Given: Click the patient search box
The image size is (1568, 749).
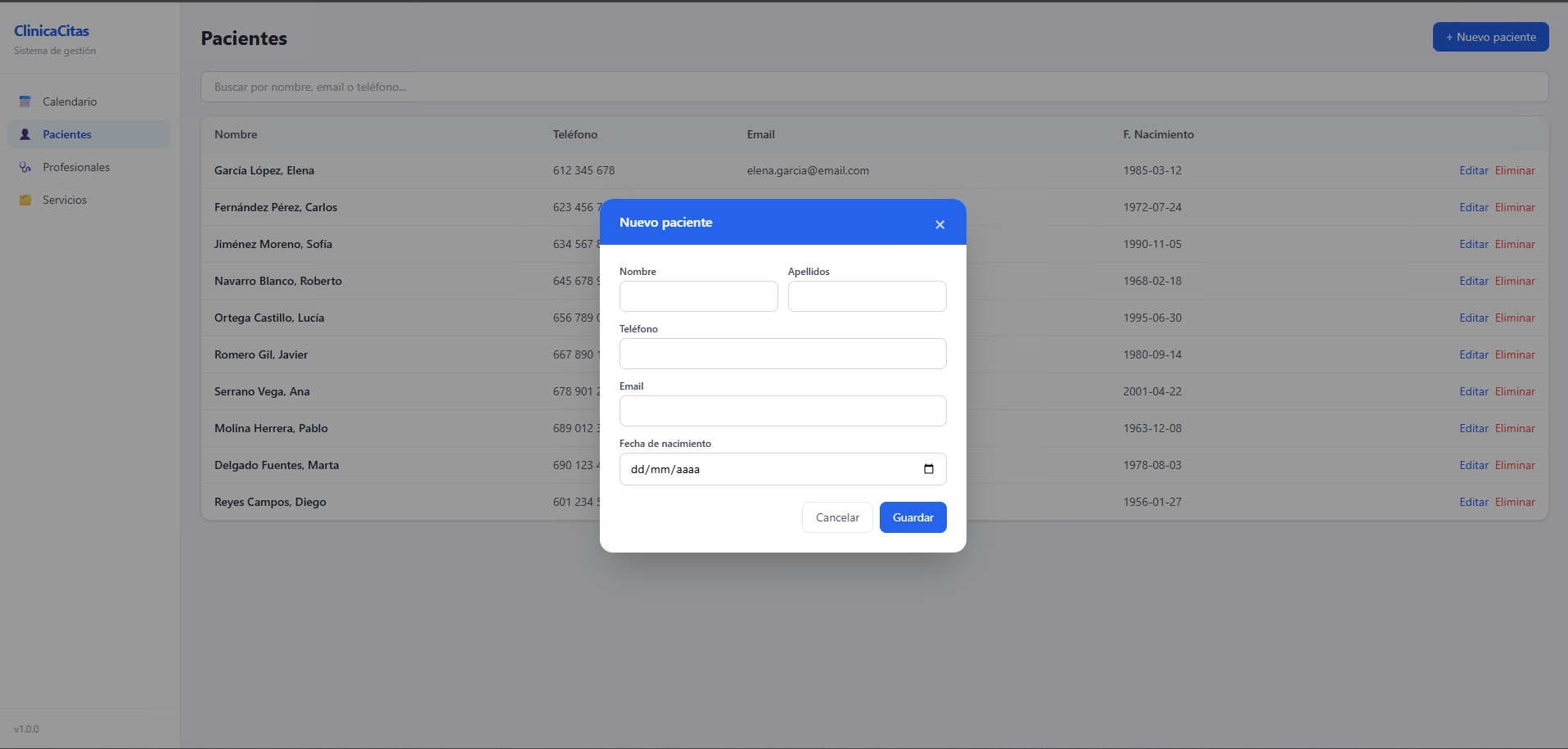Looking at the screenshot, I should (x=874, y=87).
